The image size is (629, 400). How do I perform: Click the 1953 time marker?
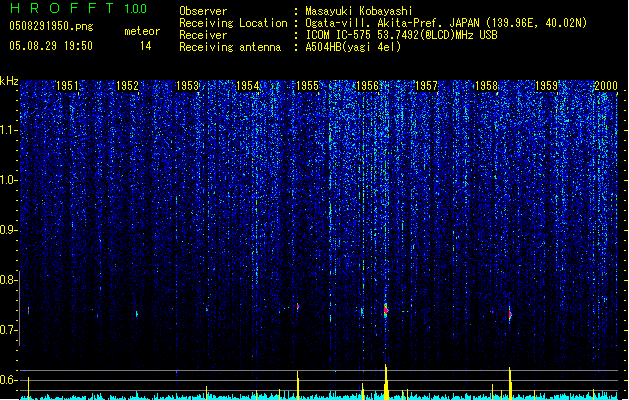(x=187, y=85)
